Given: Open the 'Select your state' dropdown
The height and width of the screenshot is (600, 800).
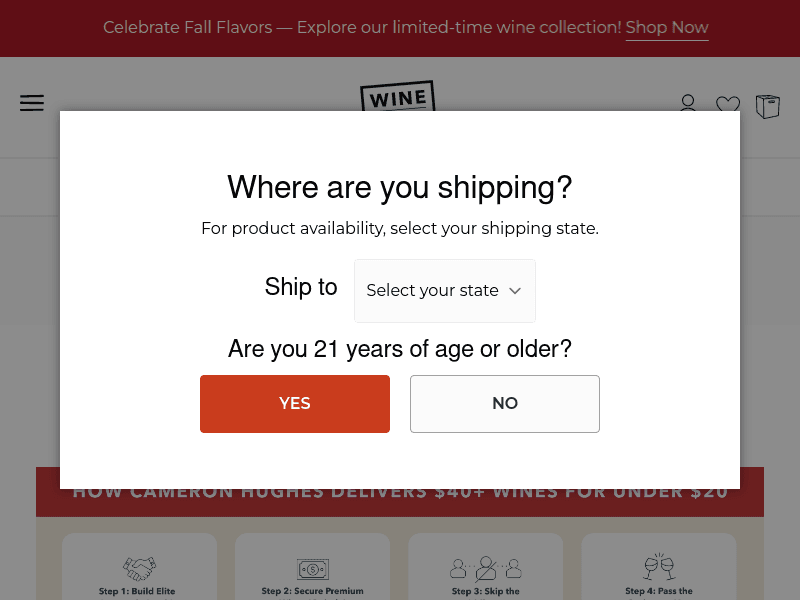Looking at the screenshot, I should (x=444, y=291).
